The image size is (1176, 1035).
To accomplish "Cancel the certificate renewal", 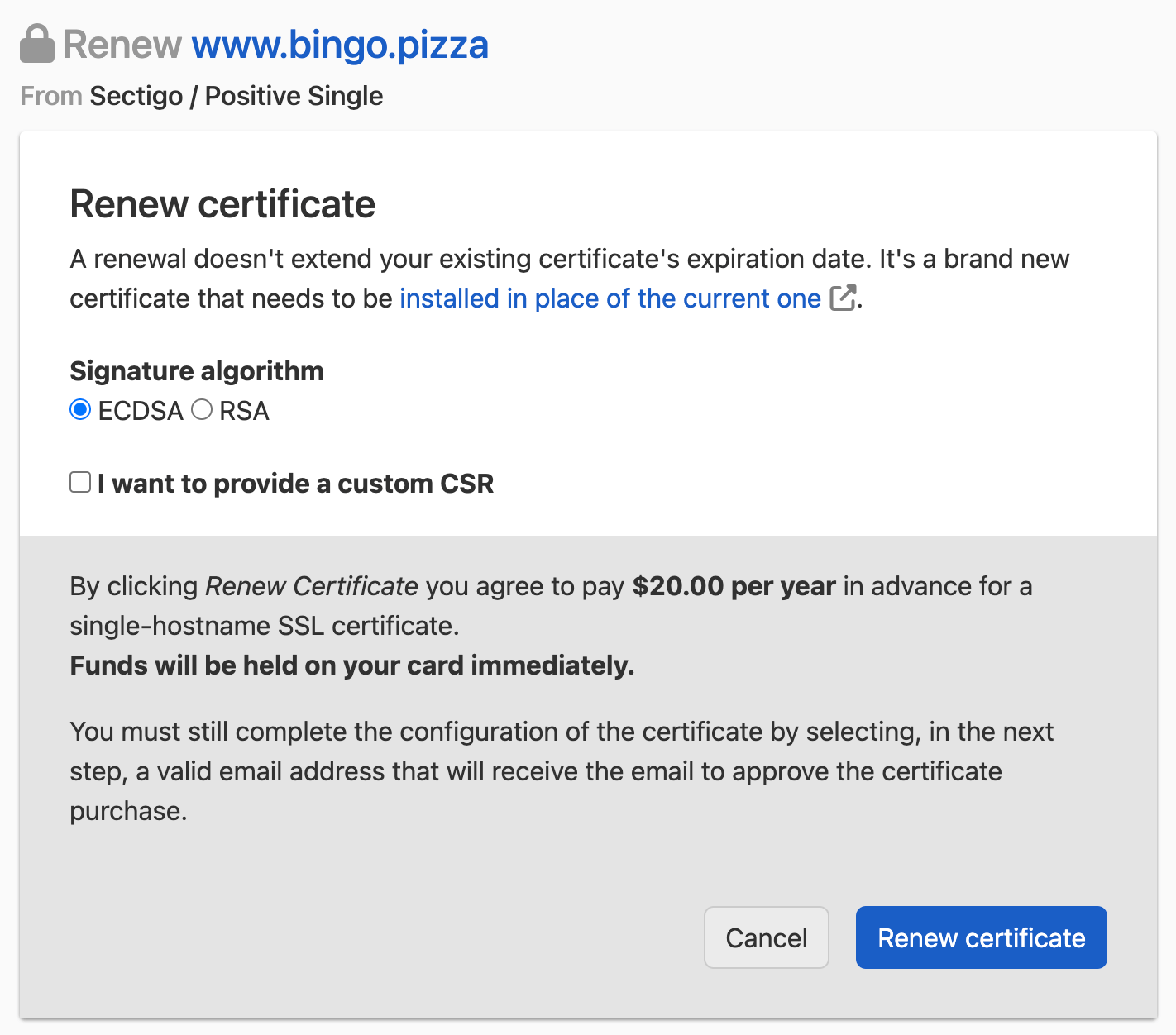I will click(x=766, y=937).
